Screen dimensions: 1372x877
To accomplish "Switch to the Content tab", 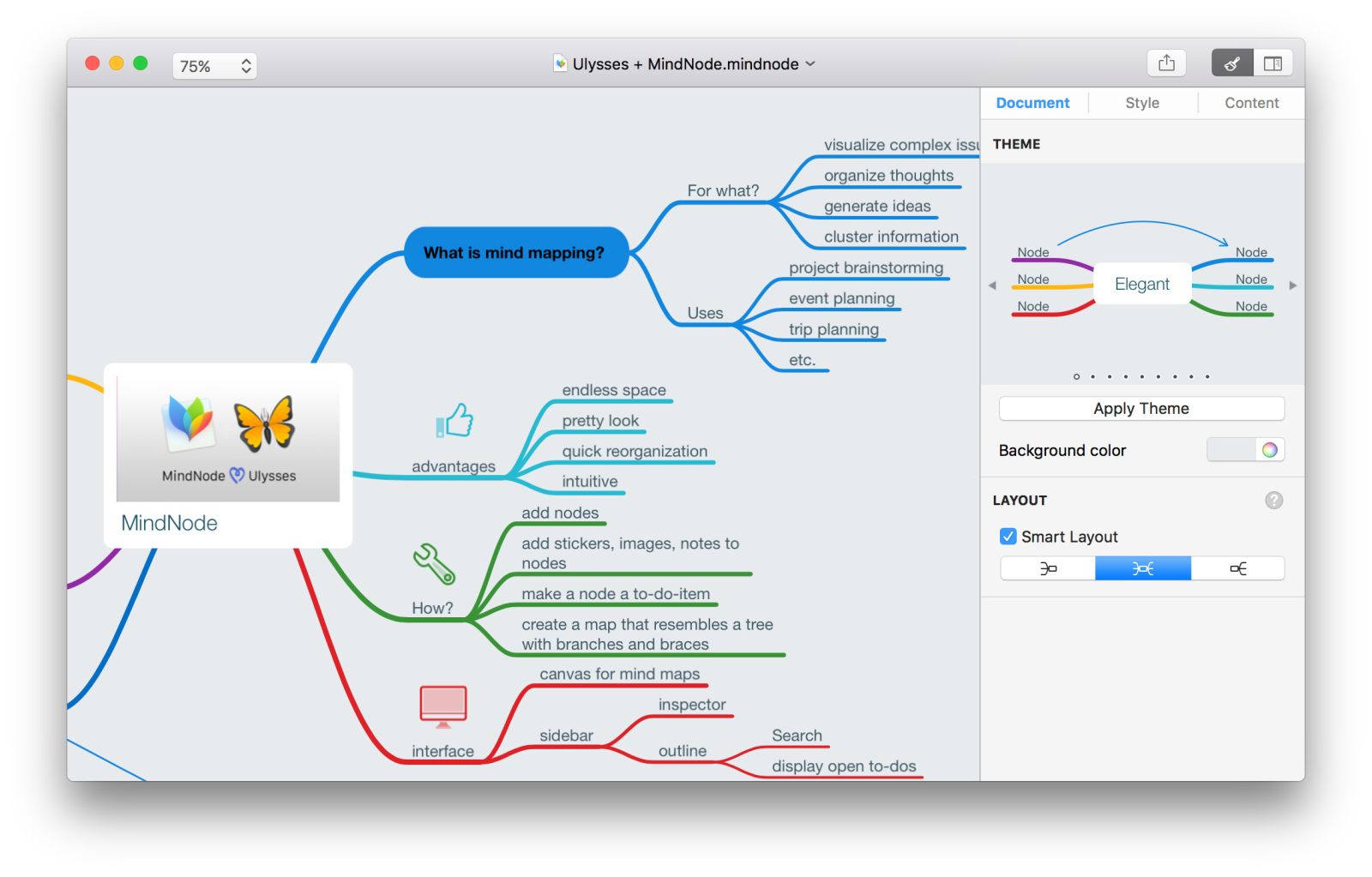I will pyautogui.click(x=1250, y=103).
